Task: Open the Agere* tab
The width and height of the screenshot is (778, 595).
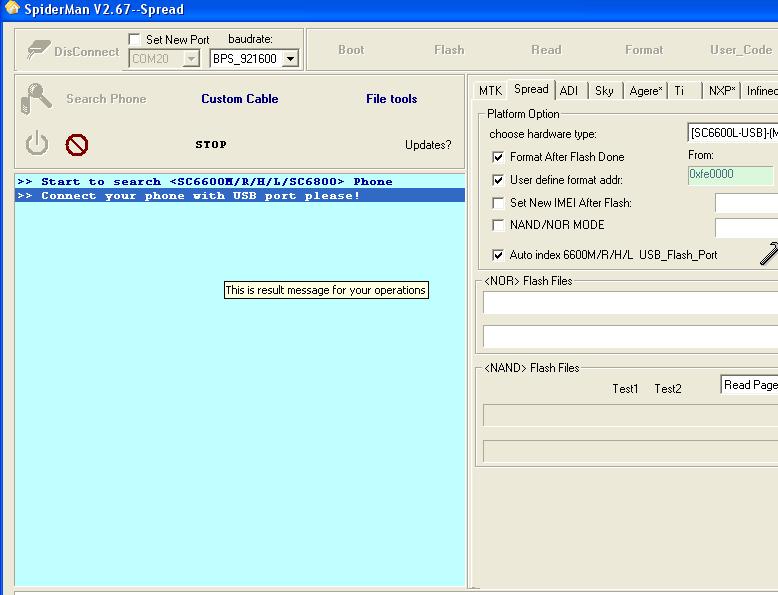Action: (646, 91)
